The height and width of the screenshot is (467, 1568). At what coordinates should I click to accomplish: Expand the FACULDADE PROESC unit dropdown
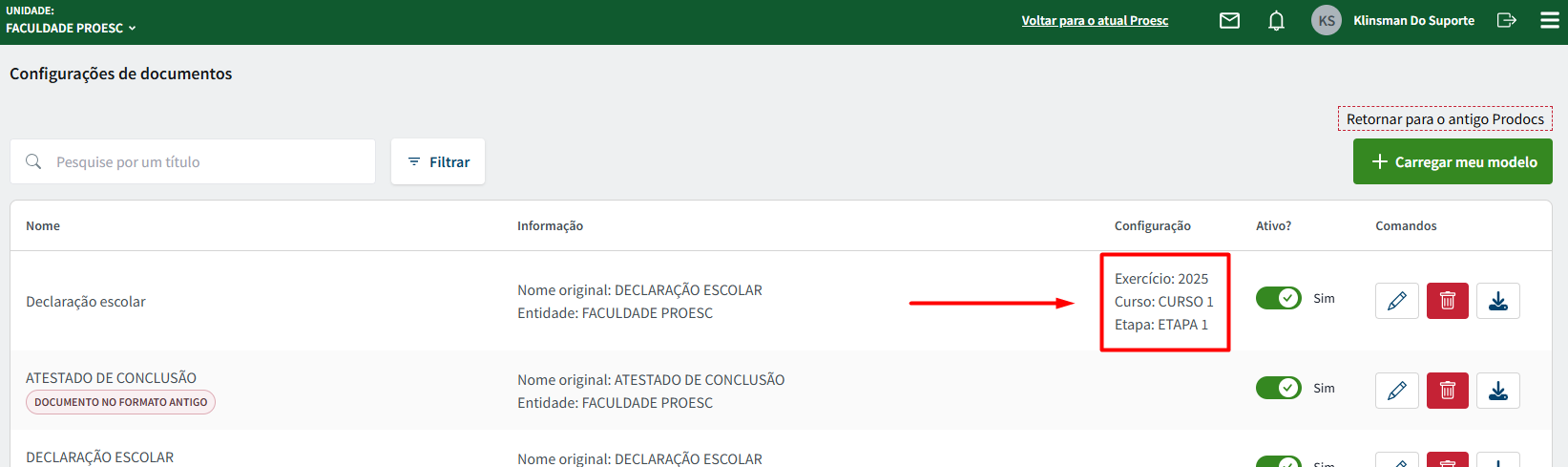72,28
